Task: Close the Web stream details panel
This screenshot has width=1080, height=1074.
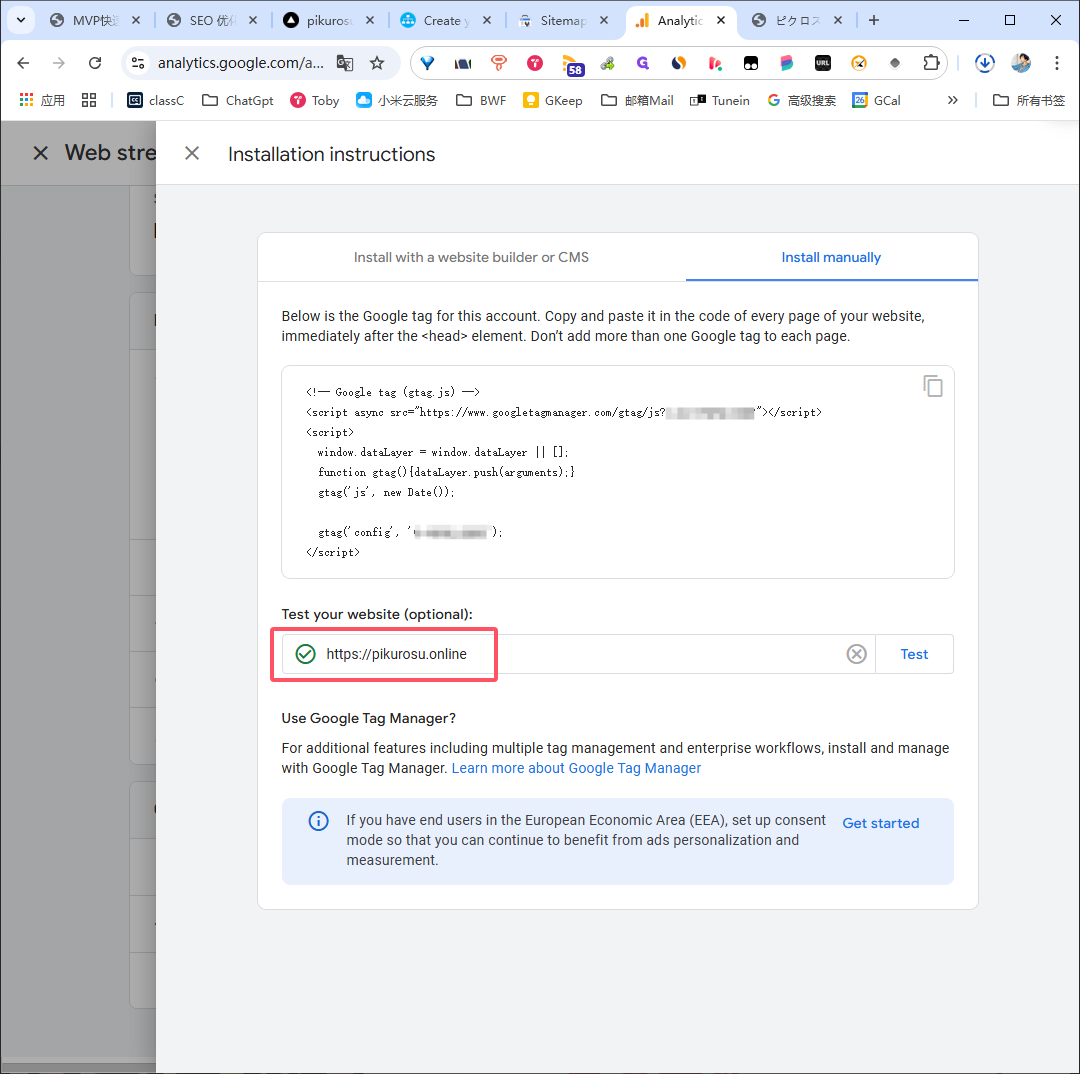Action: [41, 153]
